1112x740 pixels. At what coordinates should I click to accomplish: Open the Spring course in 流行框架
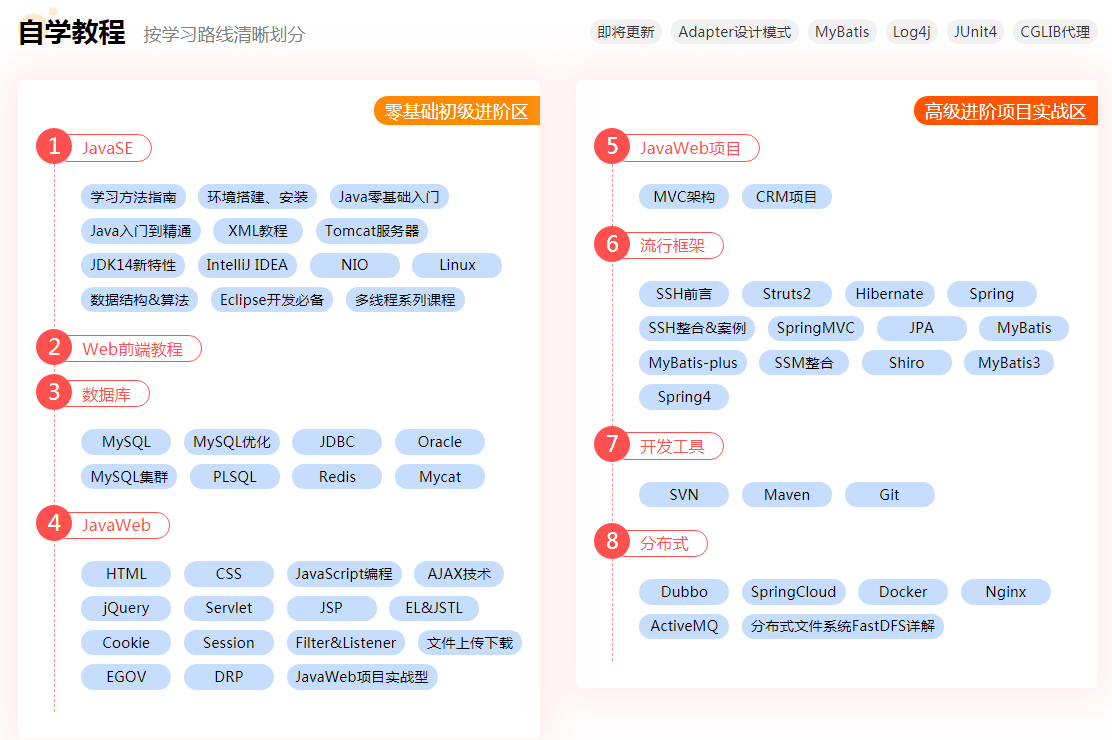point(991,293)
